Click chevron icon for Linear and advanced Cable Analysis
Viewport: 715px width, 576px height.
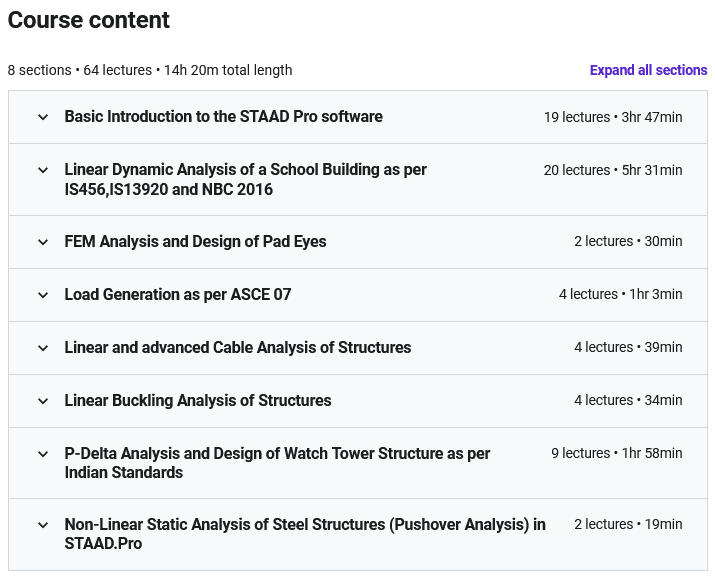point(43,348)
